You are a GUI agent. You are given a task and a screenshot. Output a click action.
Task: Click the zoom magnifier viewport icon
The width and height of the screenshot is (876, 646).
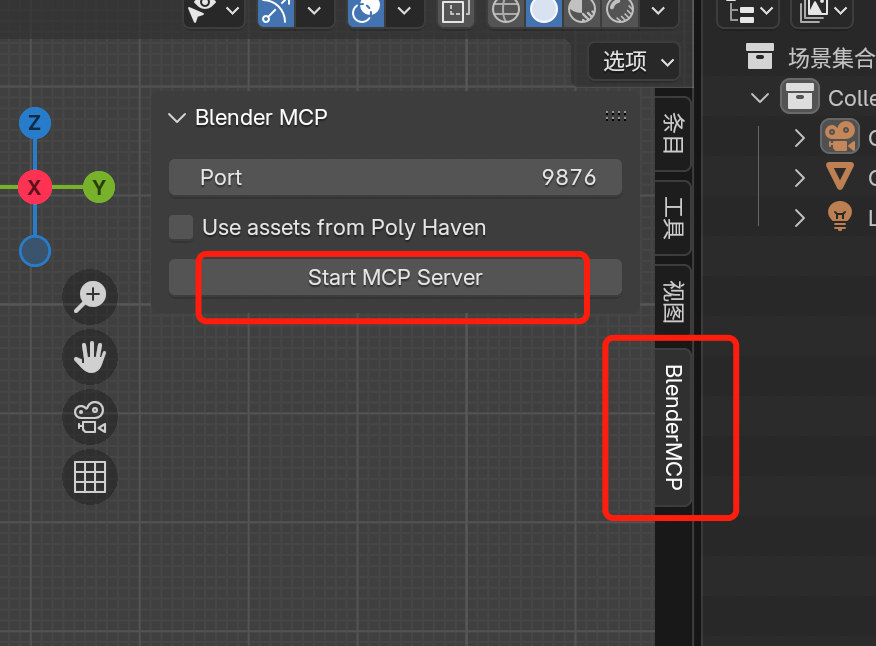point(90,297)
